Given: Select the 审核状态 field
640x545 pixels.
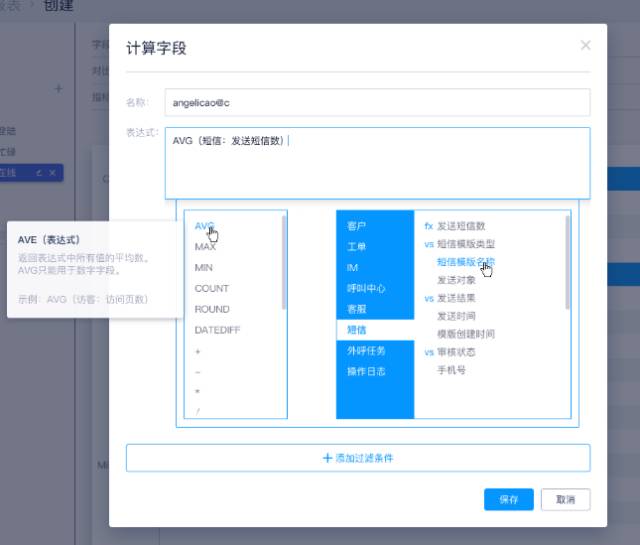Looking at the screenshot, I should (456, 352).
